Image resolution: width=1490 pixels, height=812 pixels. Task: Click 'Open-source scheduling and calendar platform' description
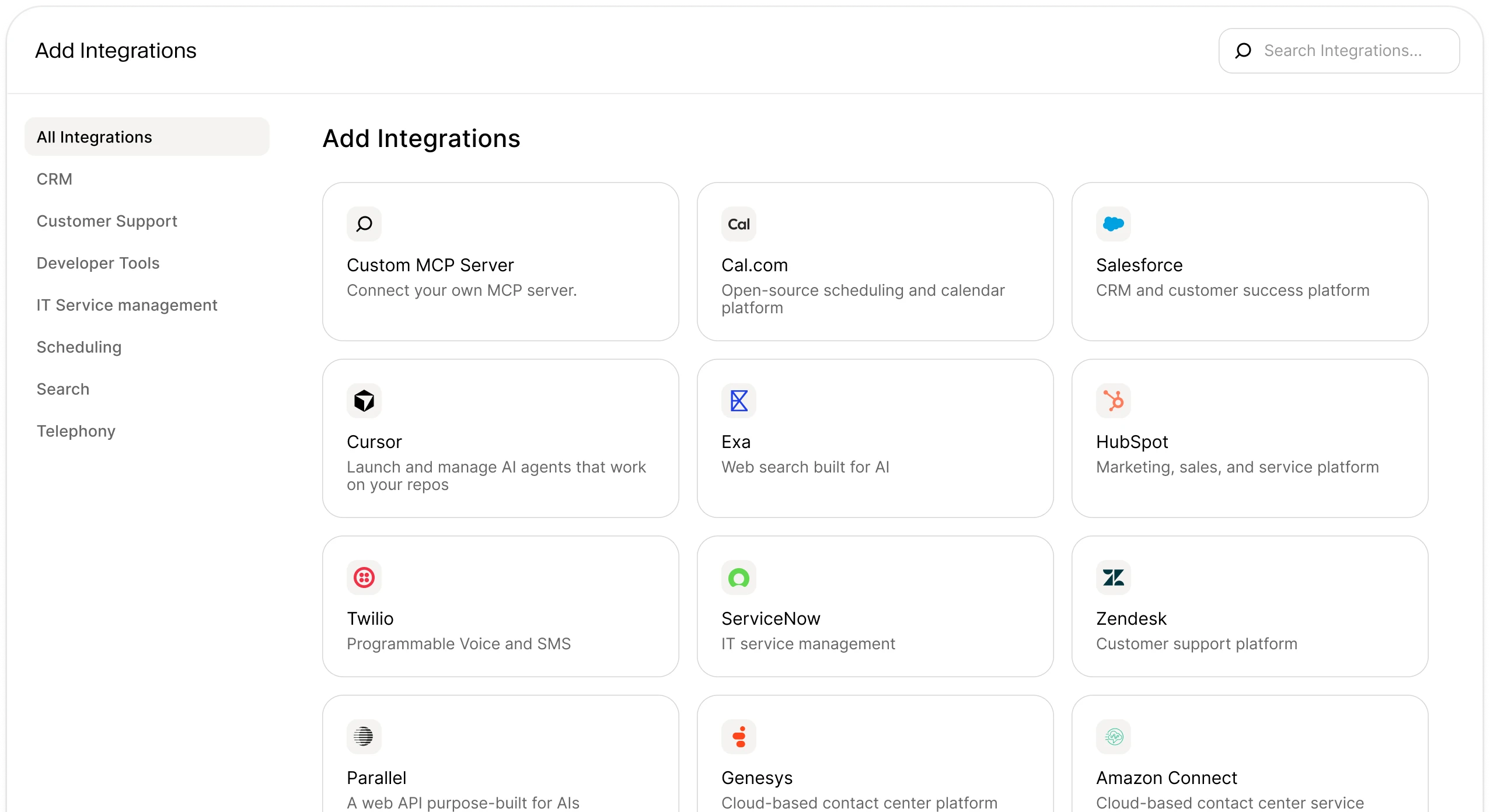tap(863, 299)
